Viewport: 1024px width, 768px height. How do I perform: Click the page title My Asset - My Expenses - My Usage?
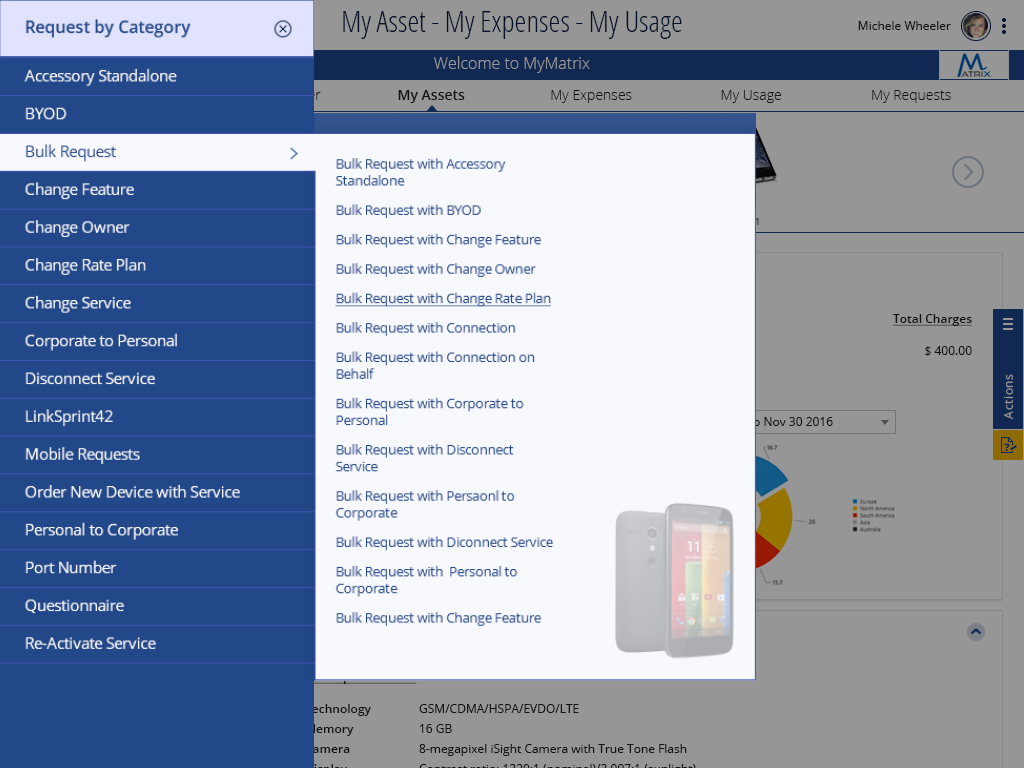pos(511,24)
